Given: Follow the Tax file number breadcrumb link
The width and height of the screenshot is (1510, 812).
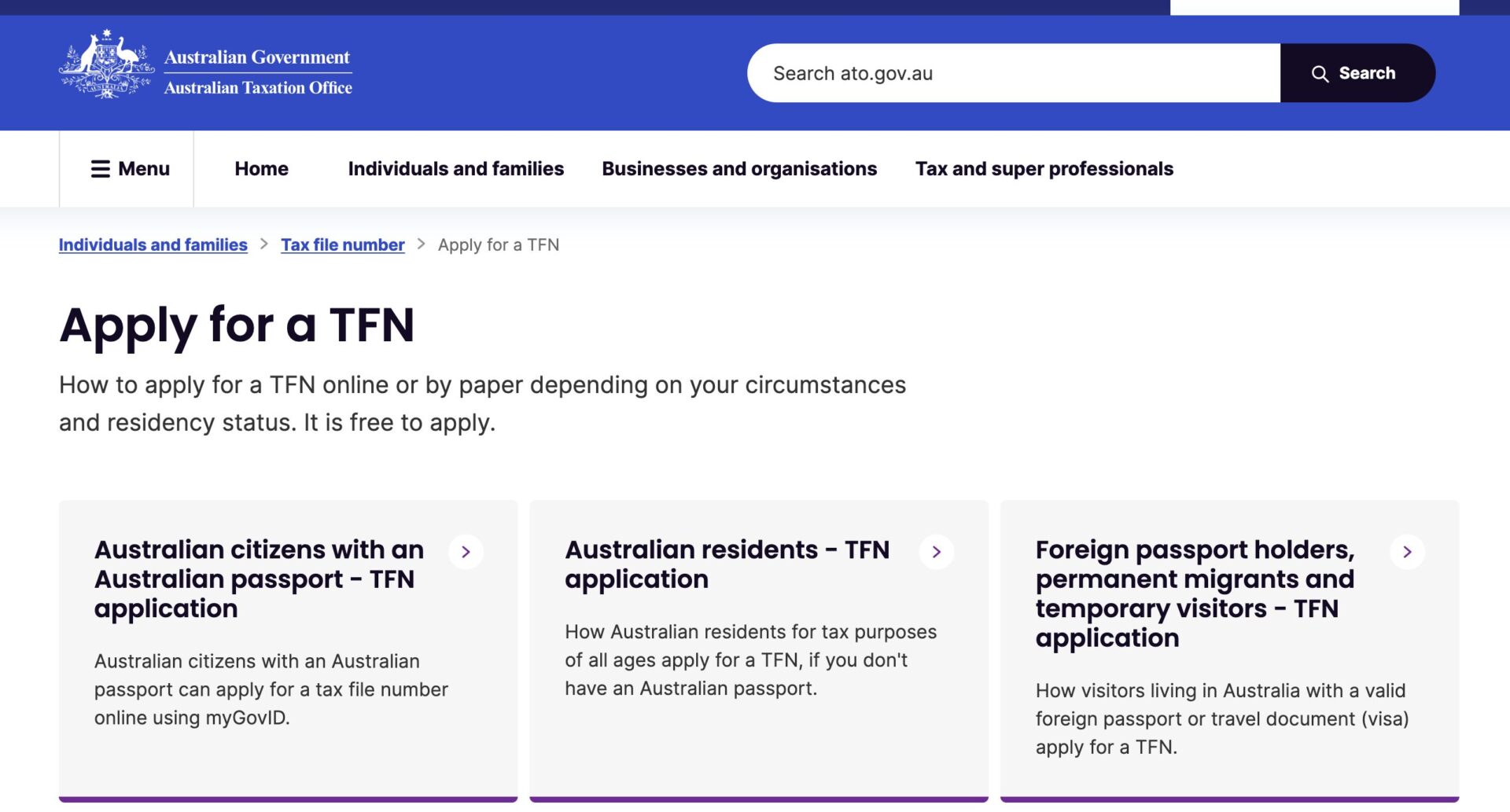Looking at the screenshot, I should coord(342,245).
